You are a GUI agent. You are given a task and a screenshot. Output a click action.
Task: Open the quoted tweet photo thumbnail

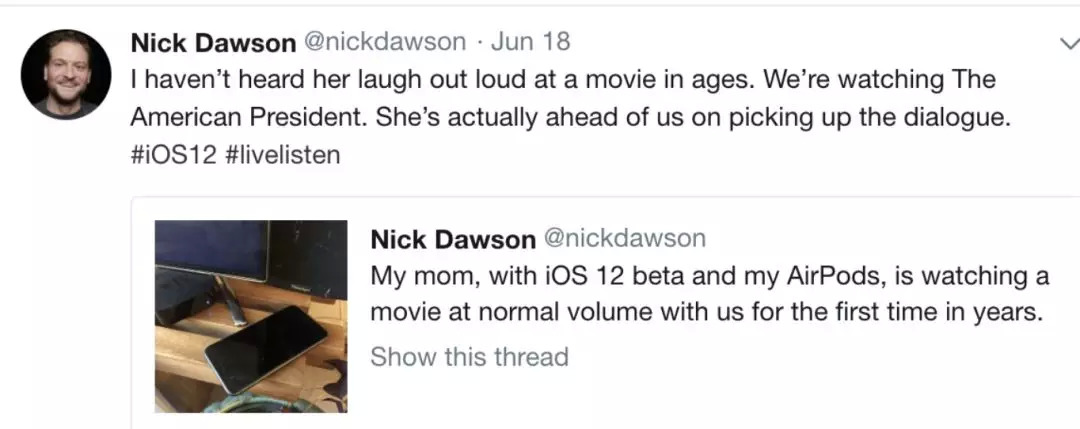click(251, 316)
